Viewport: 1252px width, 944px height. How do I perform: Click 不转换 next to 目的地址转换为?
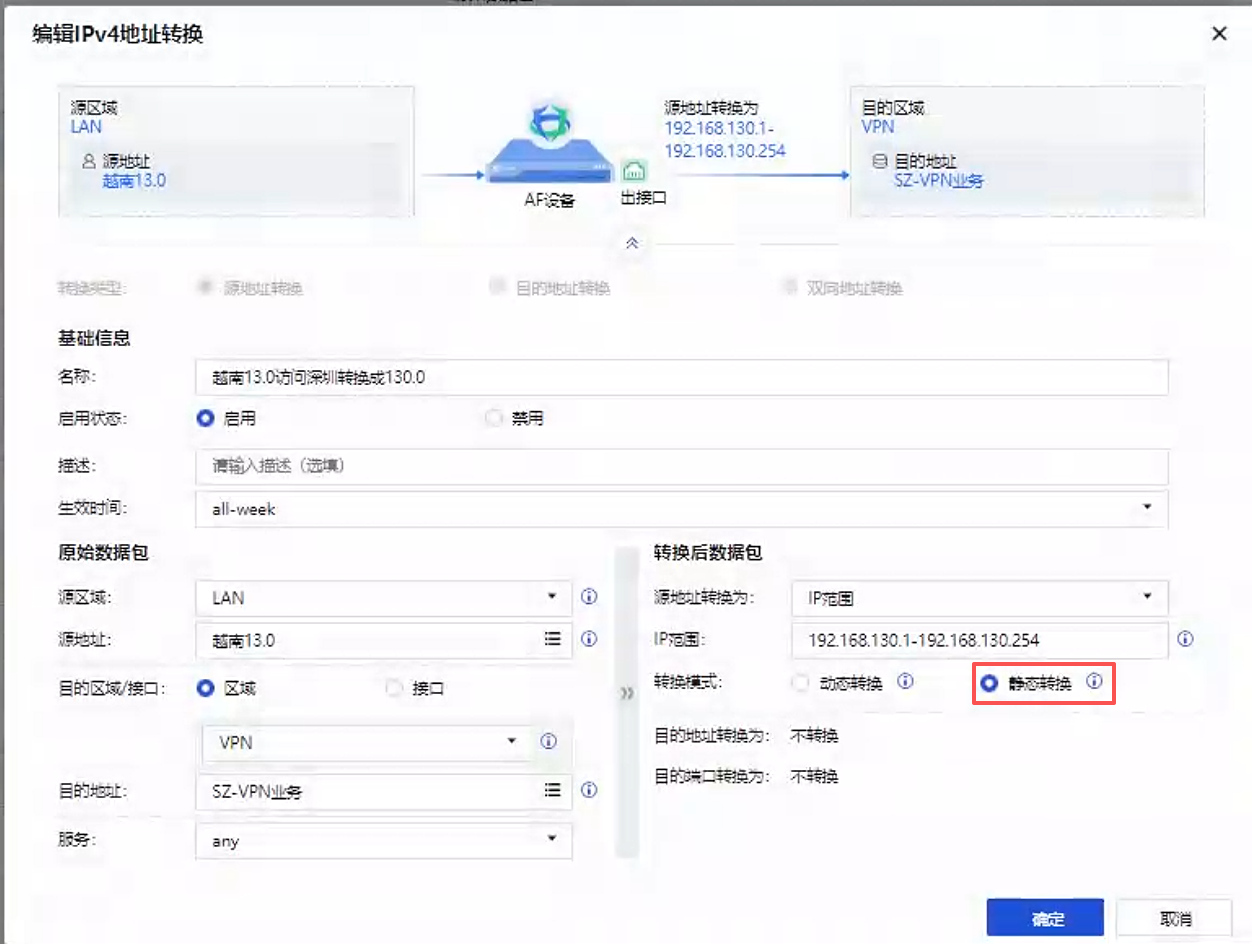pyautogui.click(x=814, y=736)
